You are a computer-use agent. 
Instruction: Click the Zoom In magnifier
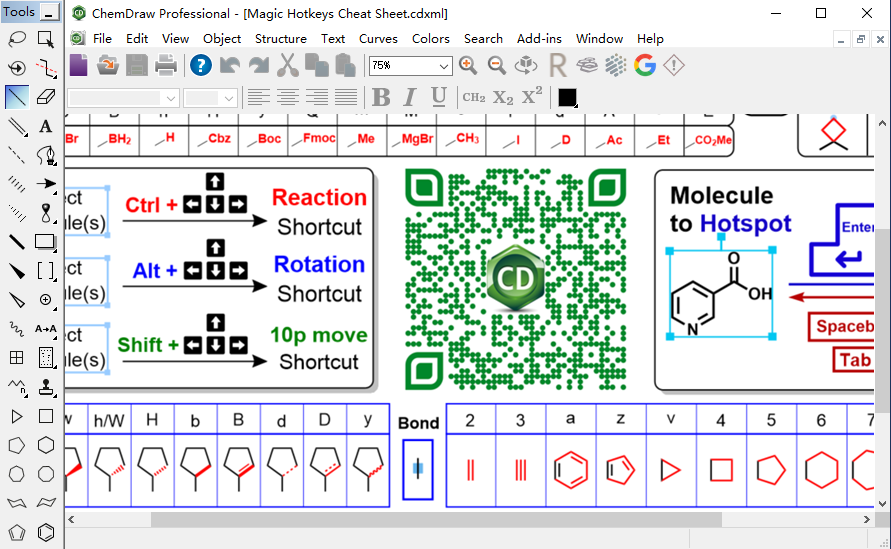pos(468,65)
